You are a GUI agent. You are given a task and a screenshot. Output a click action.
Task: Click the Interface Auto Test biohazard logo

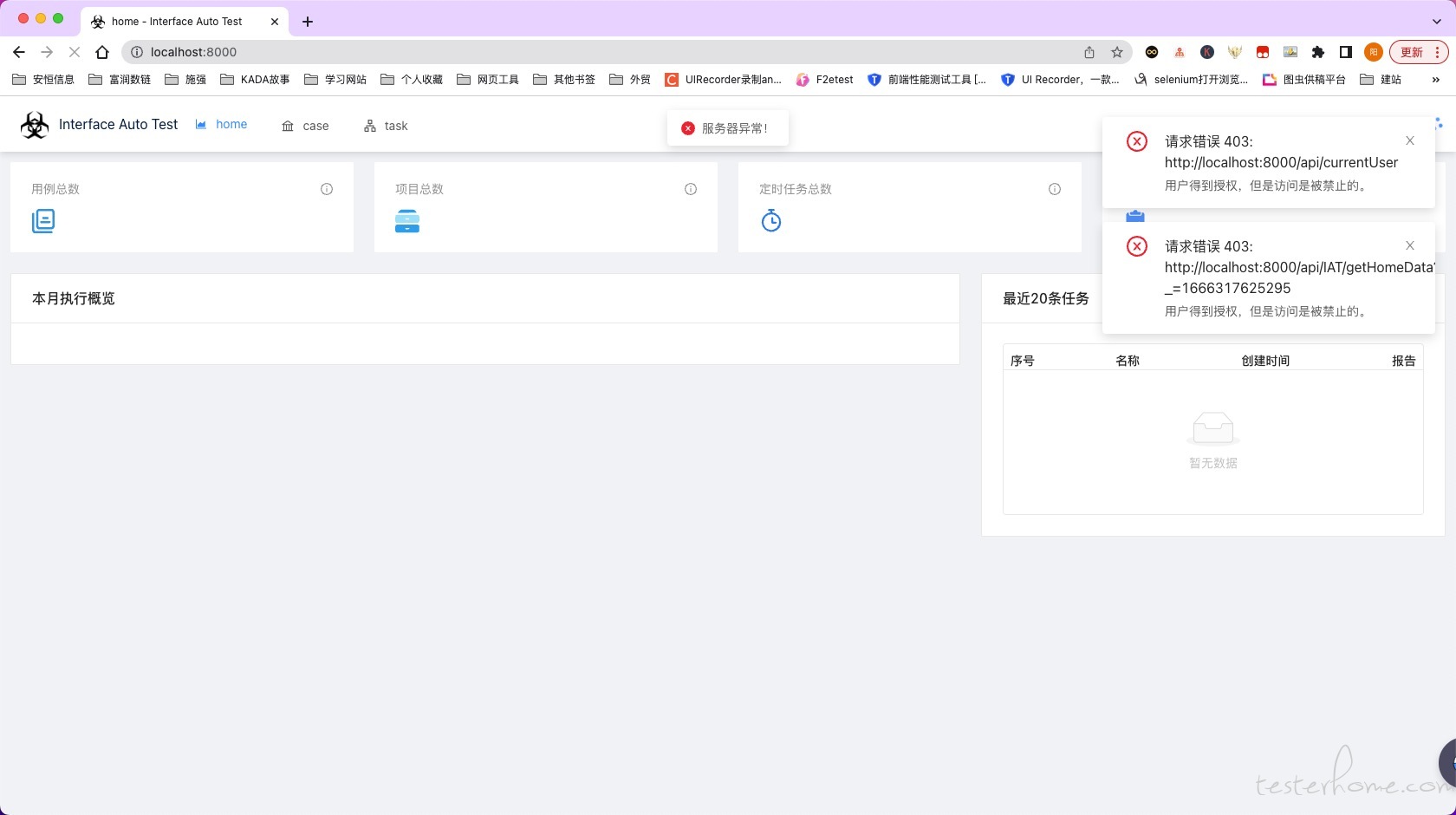click(x=35, y=125)
